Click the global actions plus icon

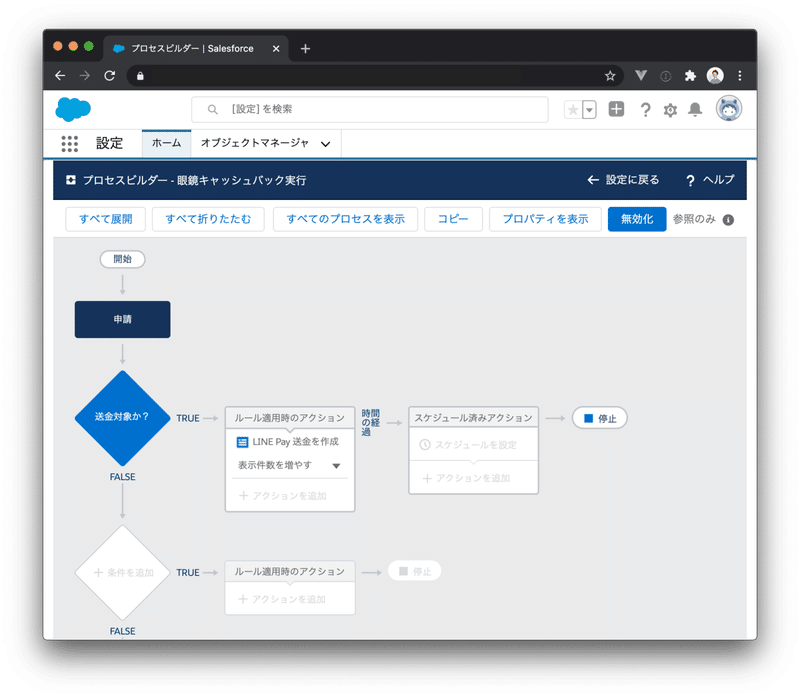click(616, 109)
